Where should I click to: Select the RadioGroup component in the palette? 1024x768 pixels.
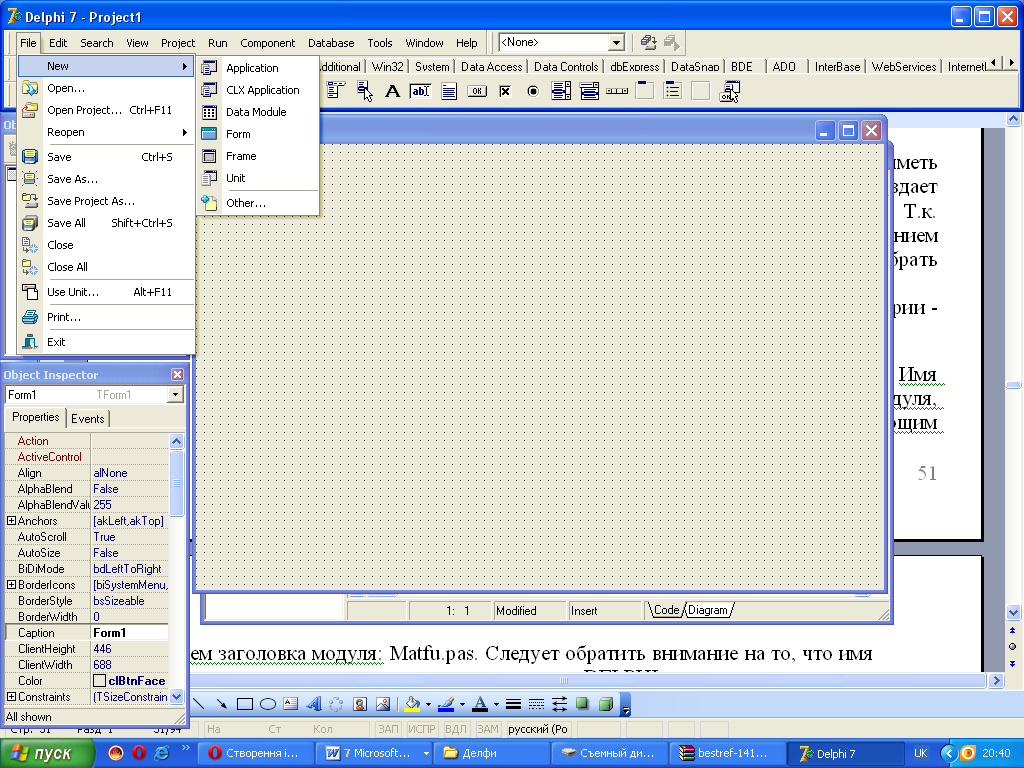673,91
